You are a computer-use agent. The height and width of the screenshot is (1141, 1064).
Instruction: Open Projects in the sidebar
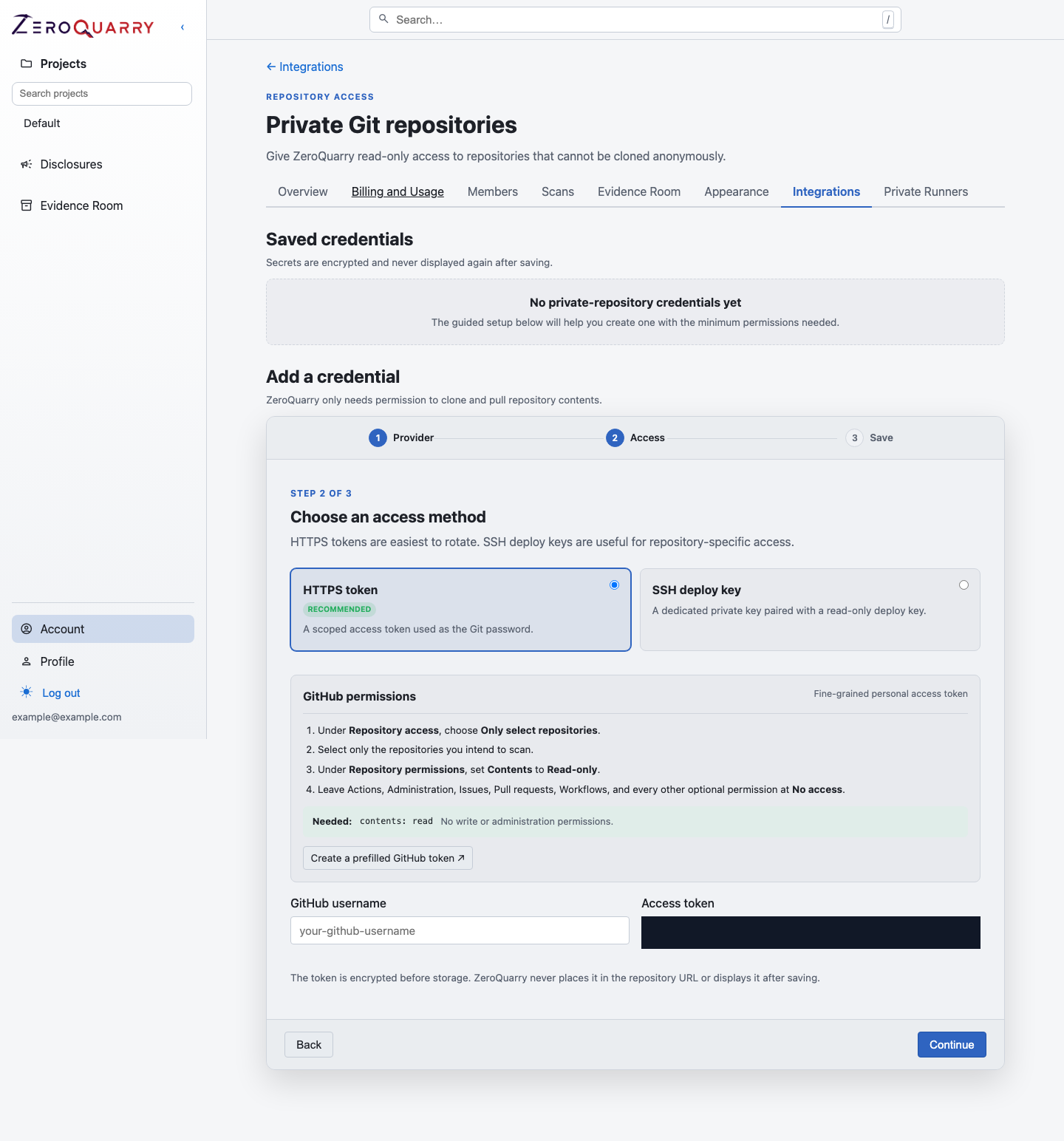(64, 64)
